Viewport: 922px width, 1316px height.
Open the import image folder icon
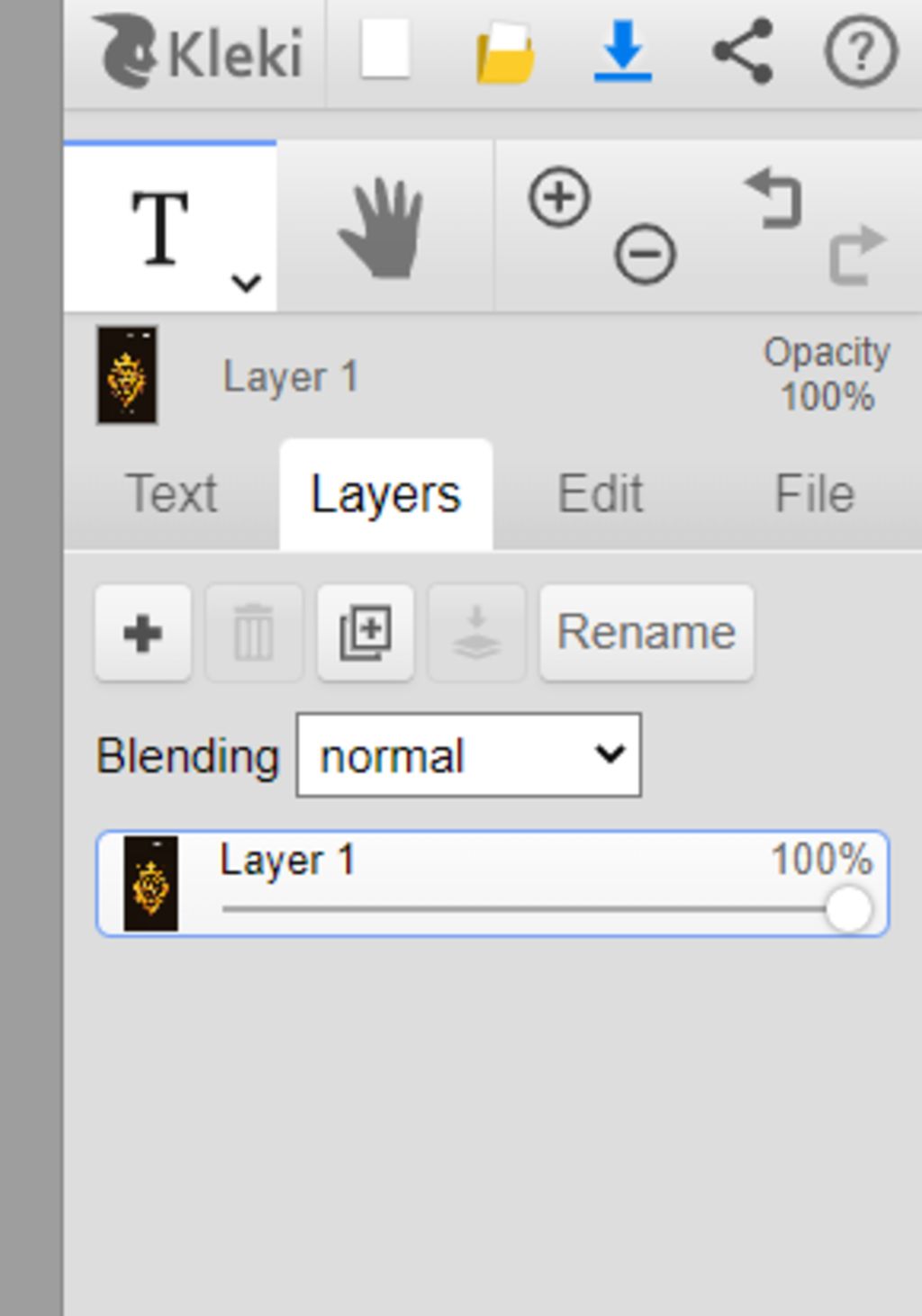tap(505, 53)
